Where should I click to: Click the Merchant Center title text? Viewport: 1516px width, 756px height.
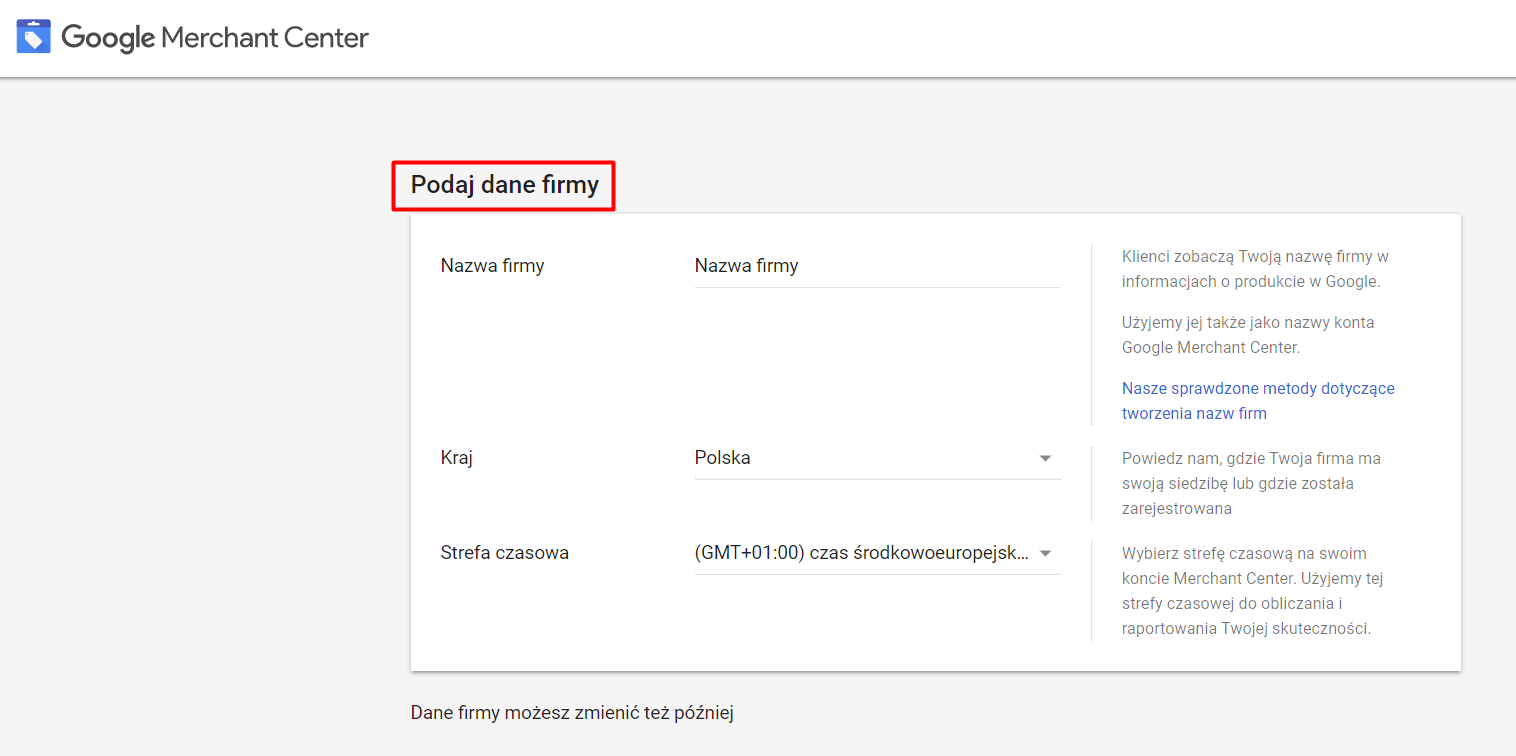[265, 38]
